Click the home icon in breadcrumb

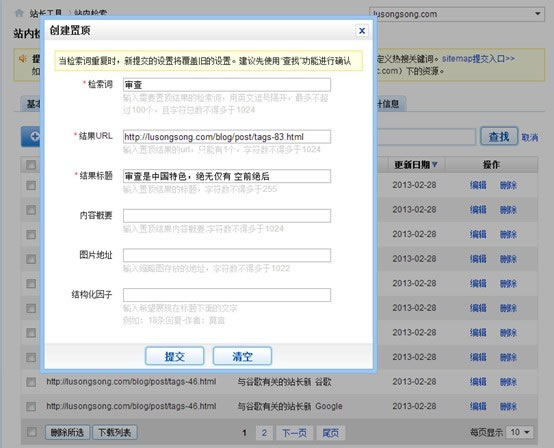[19, 13]
